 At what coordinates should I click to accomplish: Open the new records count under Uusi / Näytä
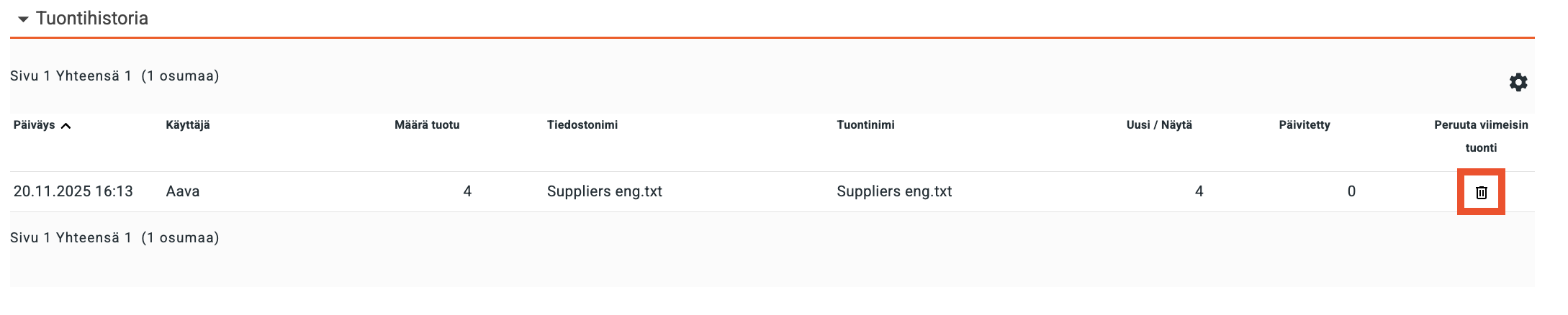pyautogui.click(x=1199, y=191)
